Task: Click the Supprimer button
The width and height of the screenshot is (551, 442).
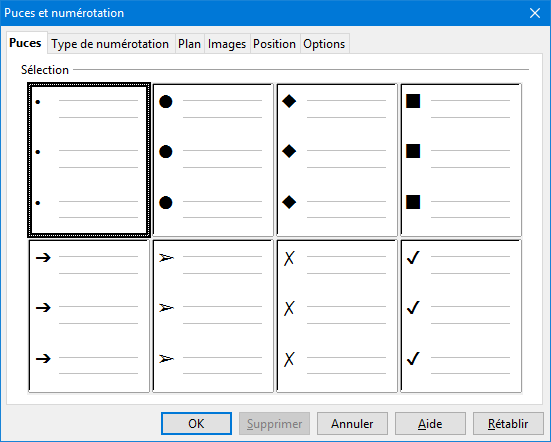Action: coord(274,423)
